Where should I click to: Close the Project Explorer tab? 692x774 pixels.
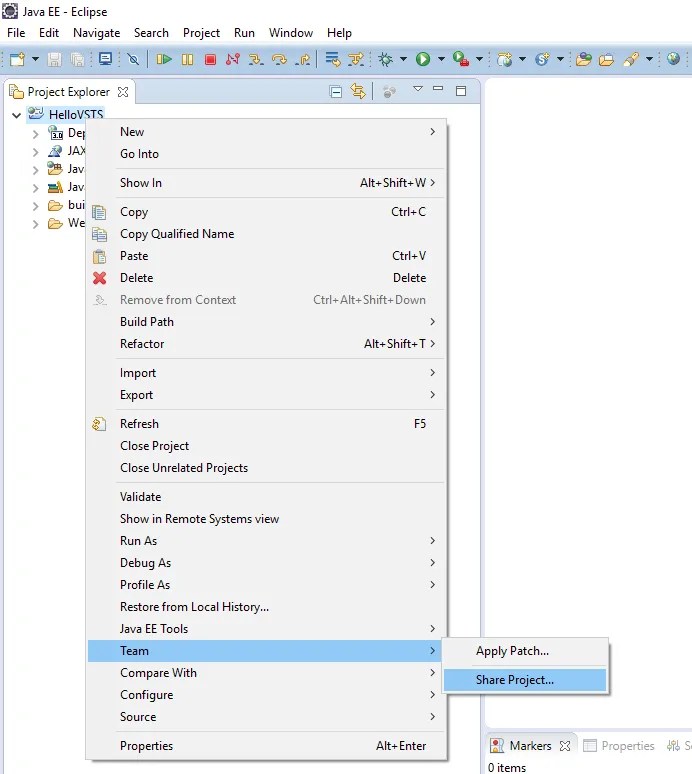tap(123, 92)
